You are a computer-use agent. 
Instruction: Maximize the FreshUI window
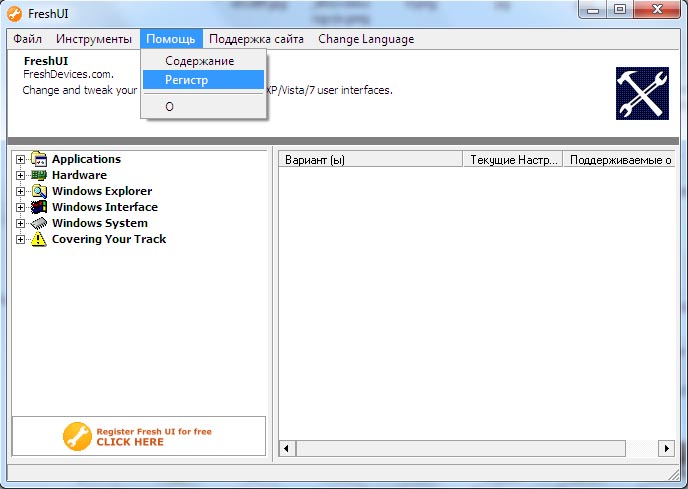tap(620, 10)
